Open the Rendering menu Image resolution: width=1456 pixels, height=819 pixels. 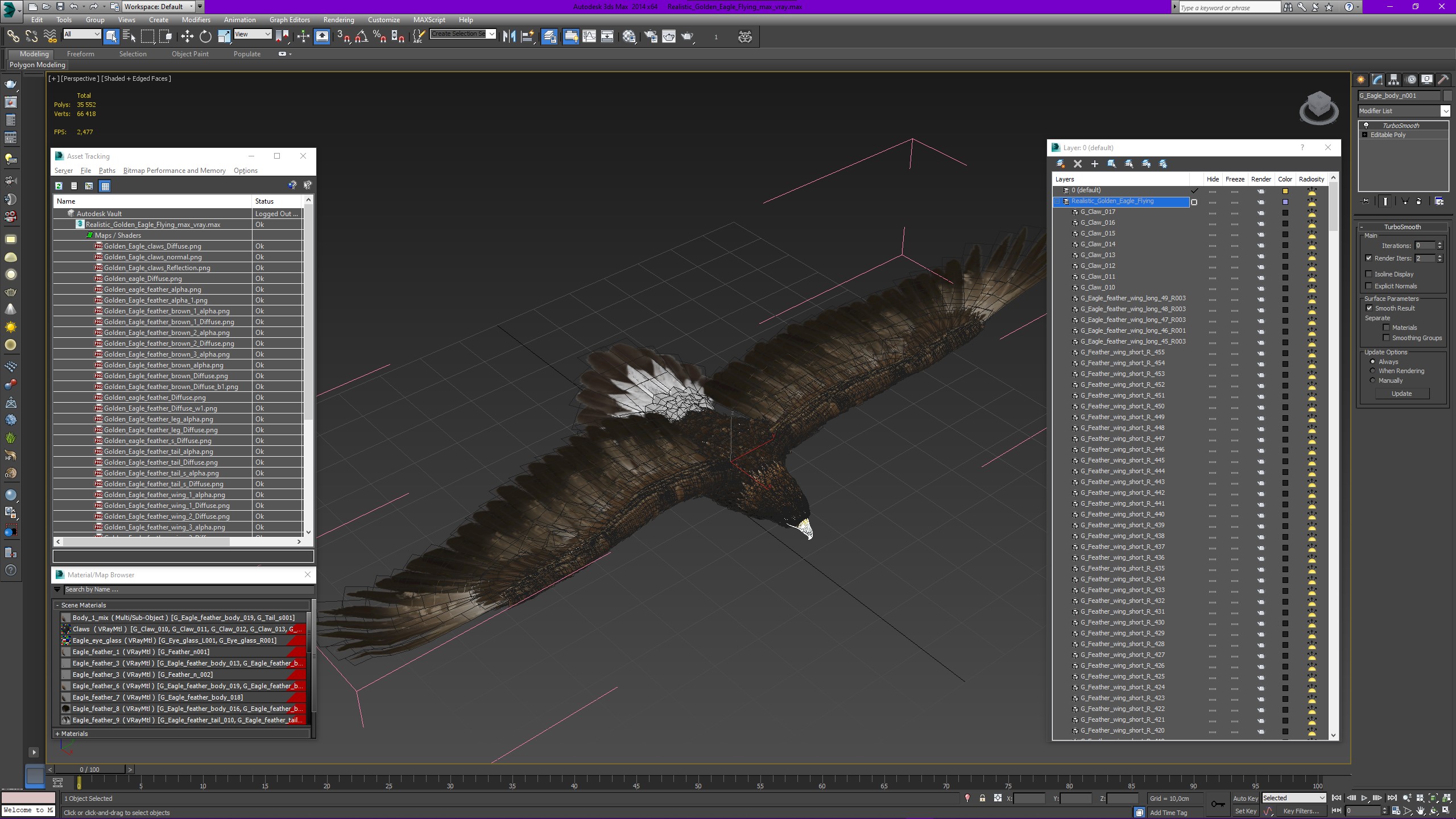click(x=338, y=19)
